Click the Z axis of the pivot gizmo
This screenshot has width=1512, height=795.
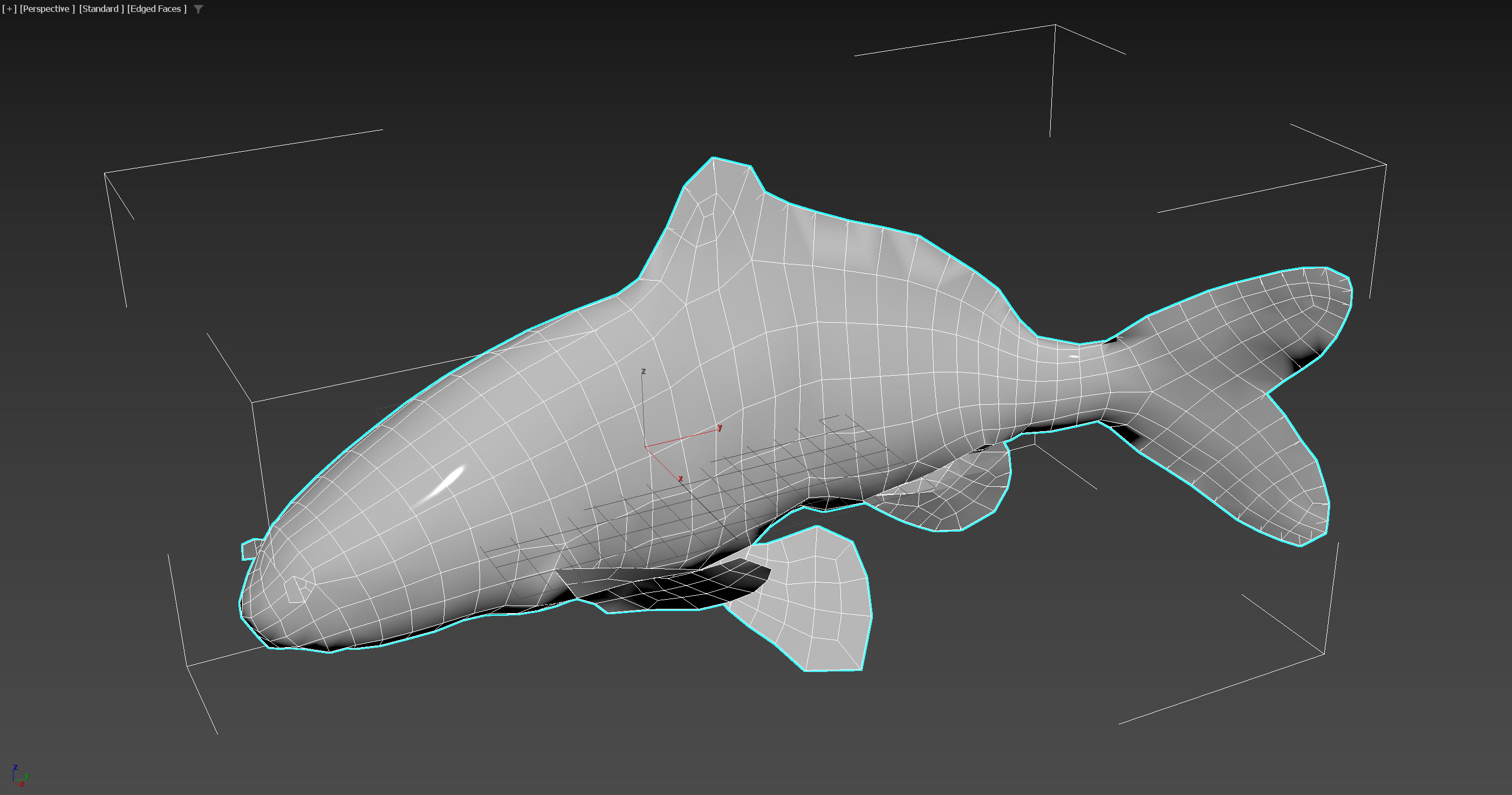(x=644, y=405)
